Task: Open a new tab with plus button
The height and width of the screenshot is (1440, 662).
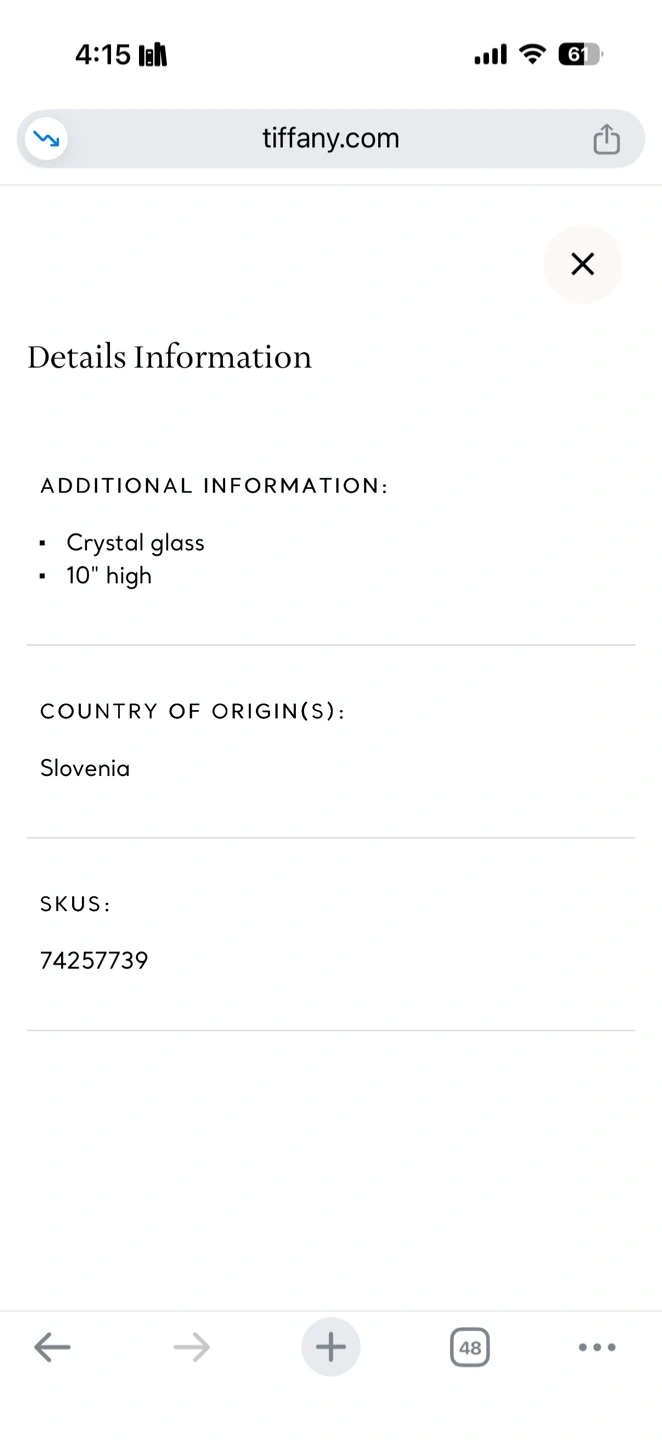Action: [x=330, y=1347]
